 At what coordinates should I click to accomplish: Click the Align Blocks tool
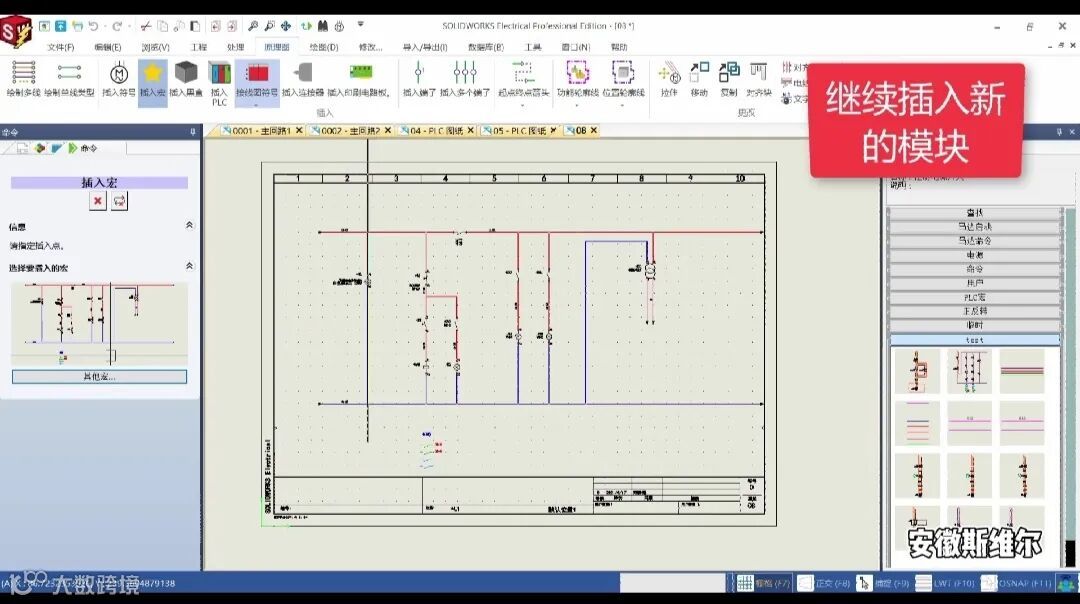(759, 79)
